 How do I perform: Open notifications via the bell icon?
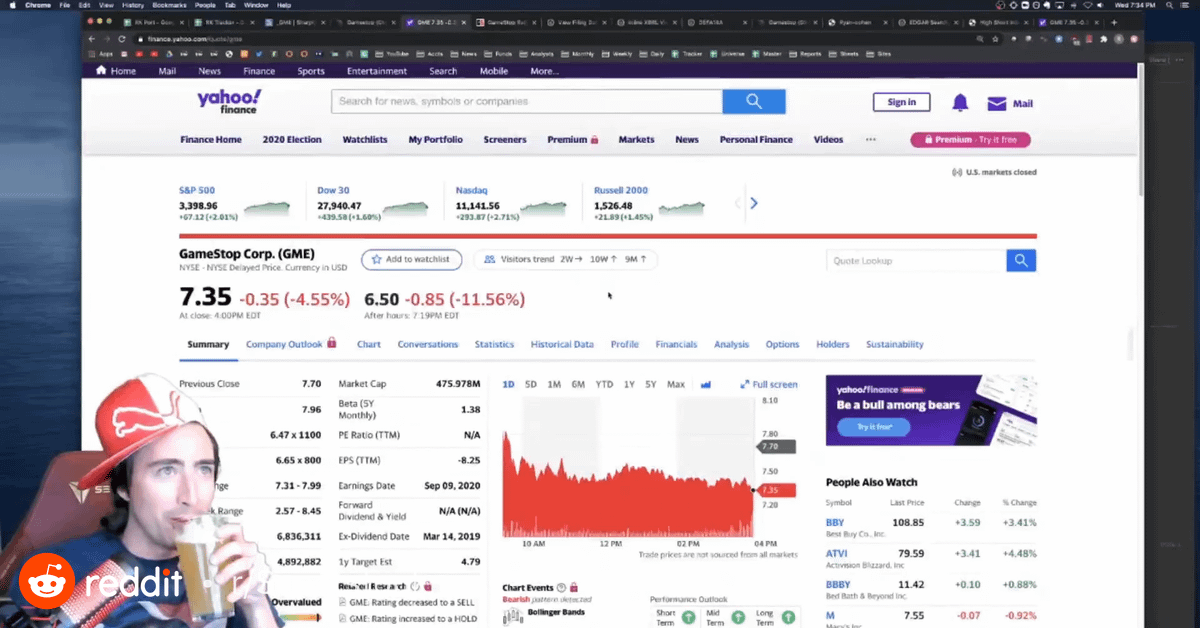click(960, 103)
